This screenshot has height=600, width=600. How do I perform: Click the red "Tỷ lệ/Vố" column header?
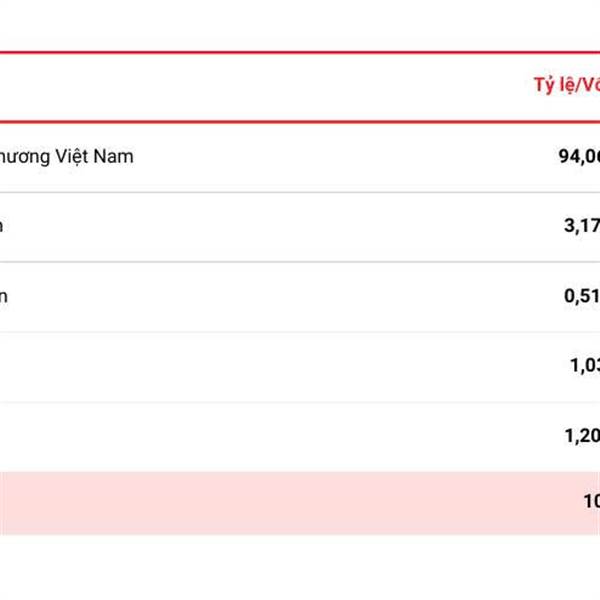[x=567, y=85]
